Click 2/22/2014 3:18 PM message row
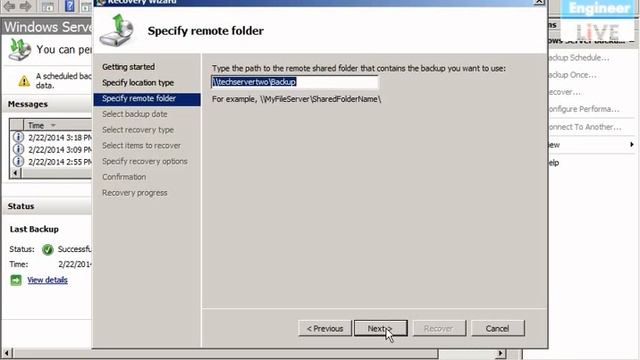 pos(51,137)
